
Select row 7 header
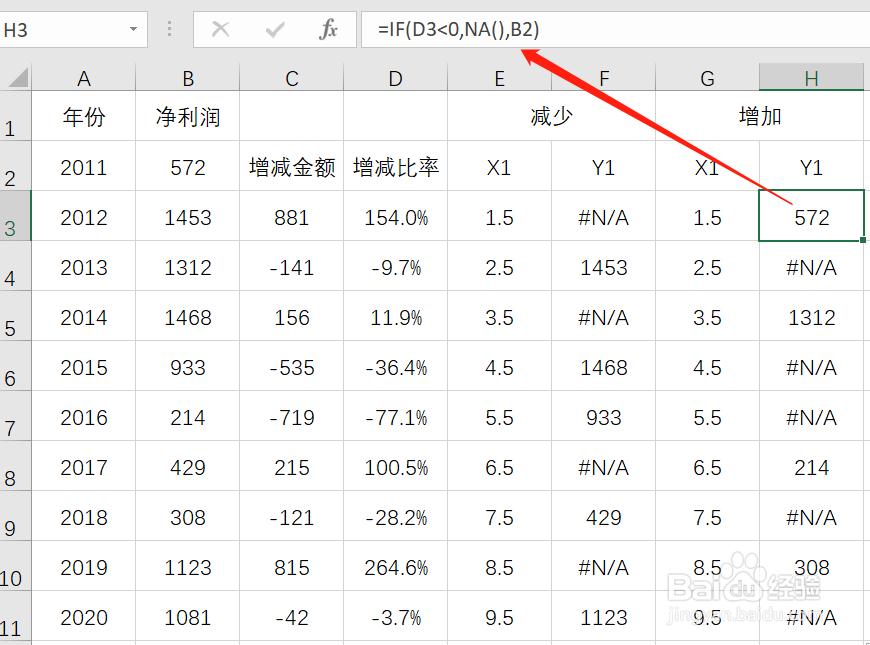click(16, 415)
